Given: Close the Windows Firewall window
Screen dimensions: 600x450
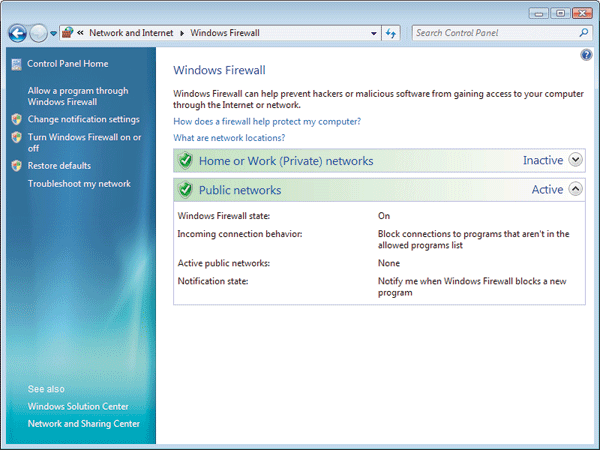Looking at the screenshot, I should point(582,14).
